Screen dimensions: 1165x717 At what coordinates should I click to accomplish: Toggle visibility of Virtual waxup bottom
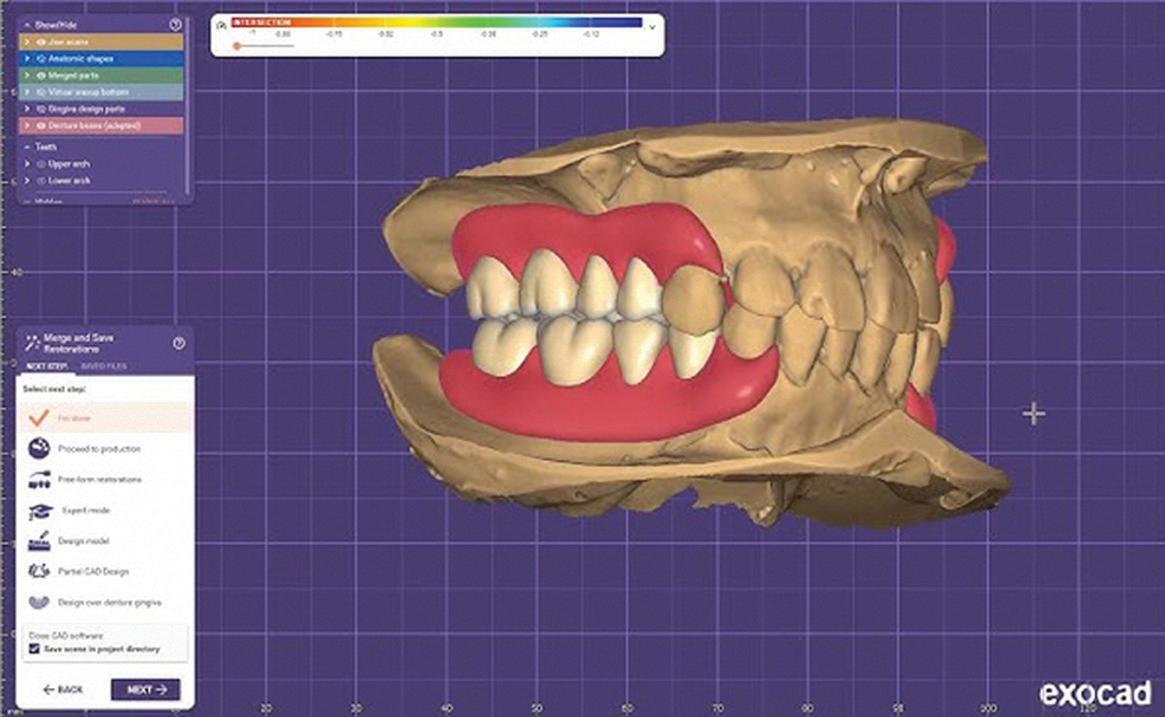click(41, 92)
